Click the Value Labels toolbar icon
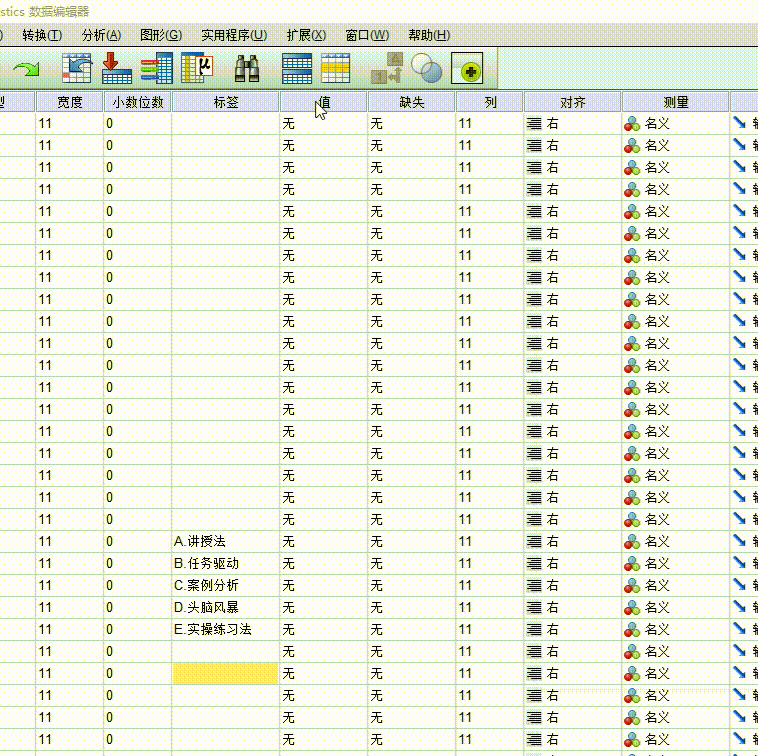The height and width of the screenshot is (756, 758). pos(386,68)
